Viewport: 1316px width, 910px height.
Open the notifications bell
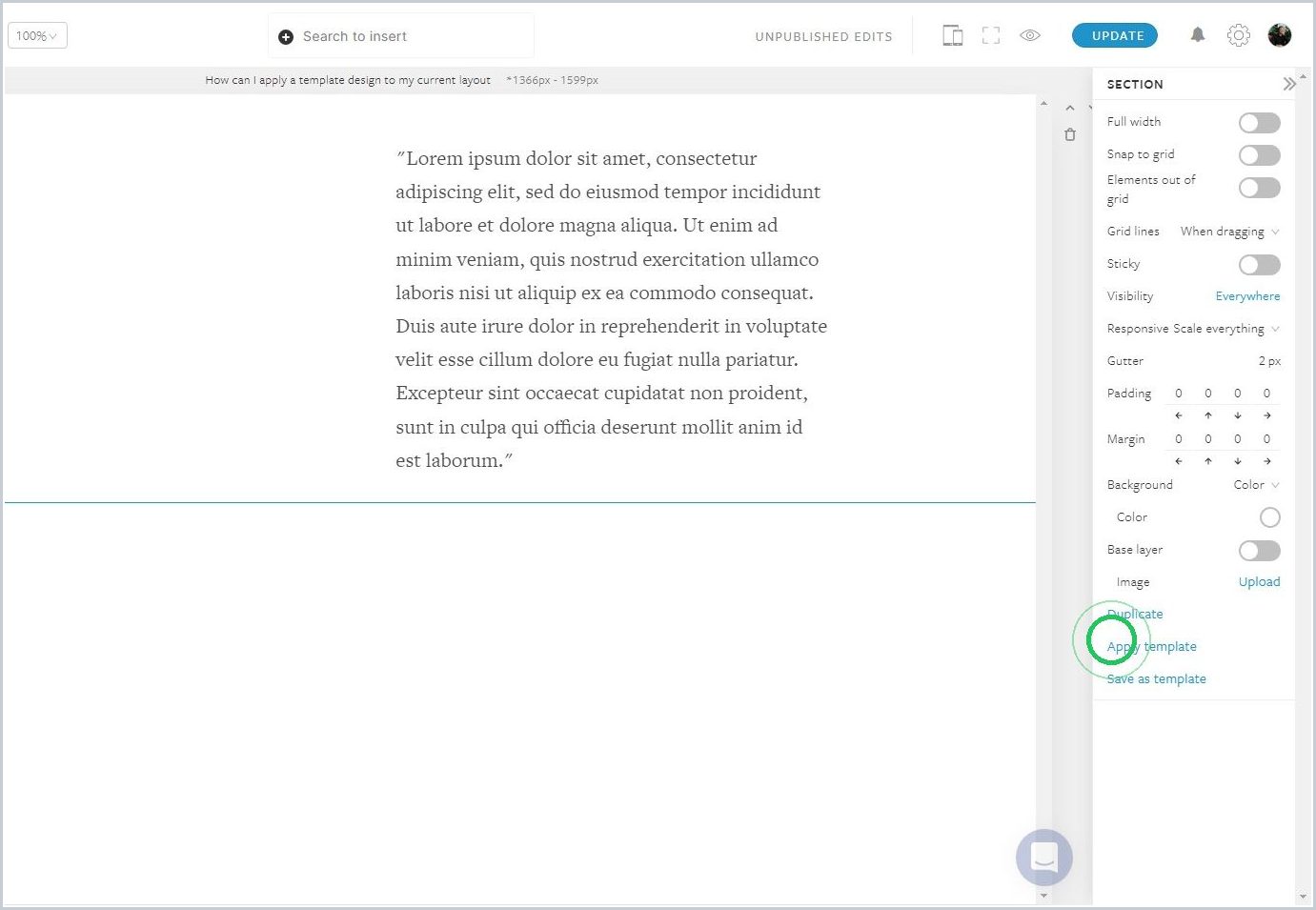point(1198,35)
